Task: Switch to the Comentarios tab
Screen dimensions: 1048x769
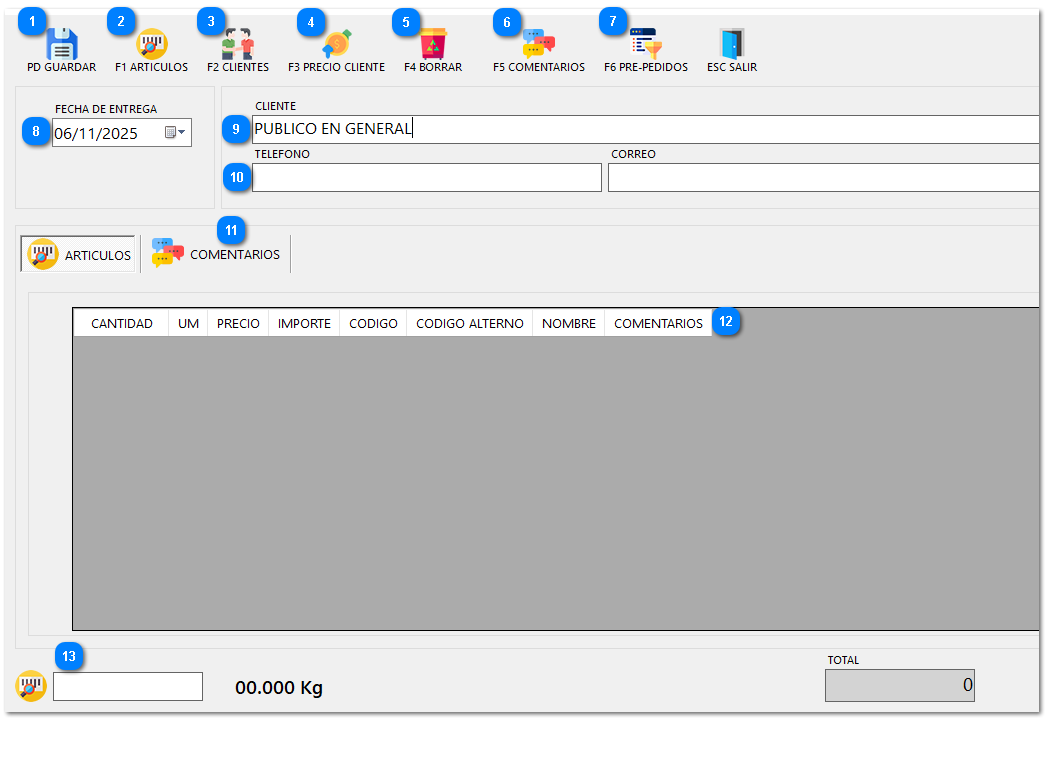Action: tap(217, 255)
